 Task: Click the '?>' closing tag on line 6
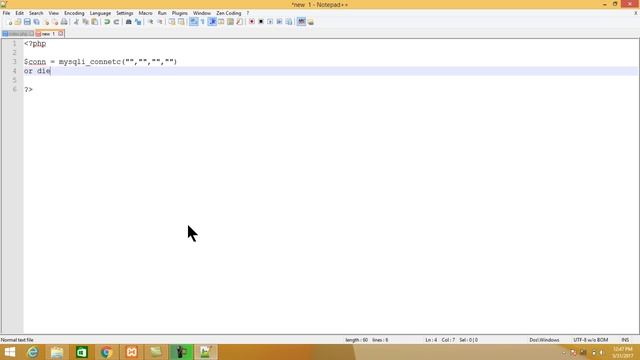tap(28, 89)
